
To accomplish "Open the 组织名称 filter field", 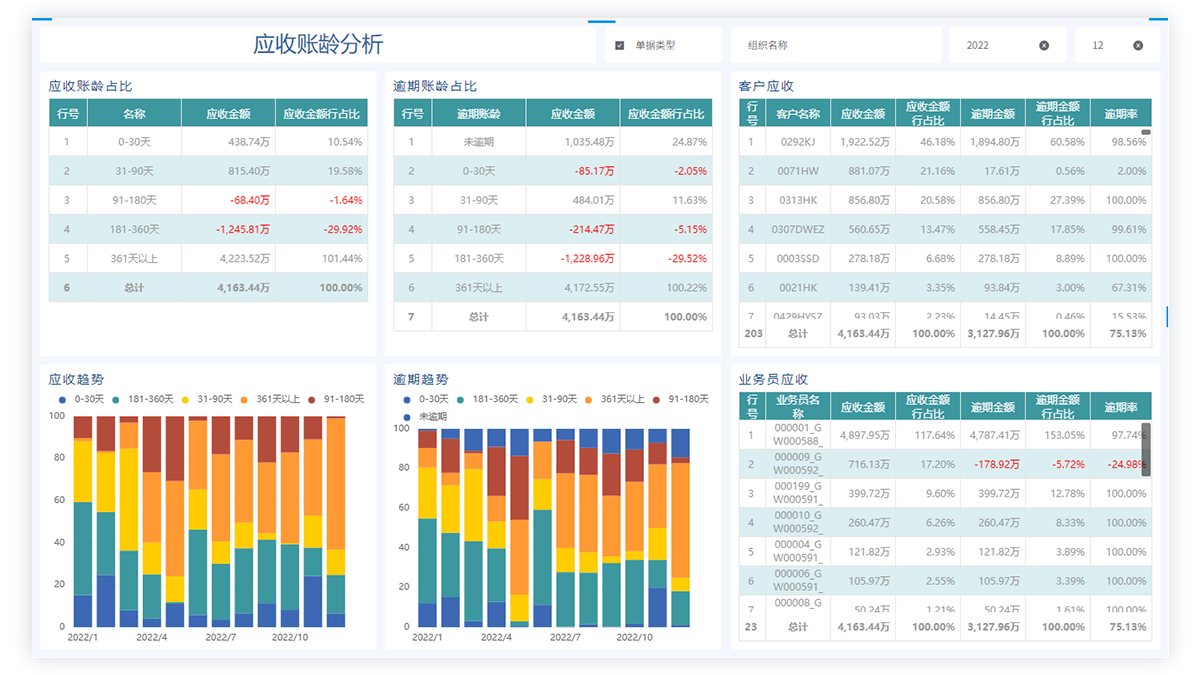I will point(835,46).
